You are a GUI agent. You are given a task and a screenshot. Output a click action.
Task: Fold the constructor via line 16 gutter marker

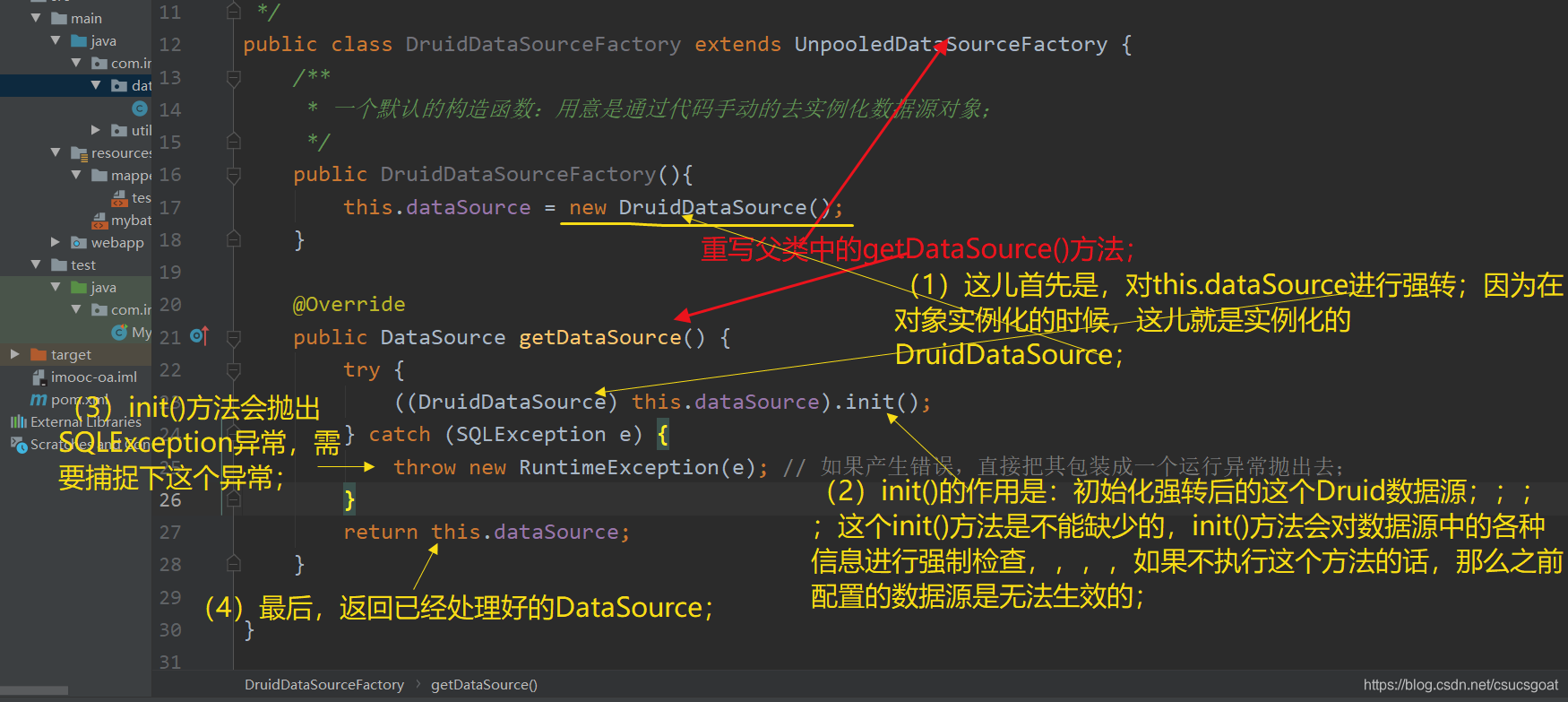click(x=234, y=175)
